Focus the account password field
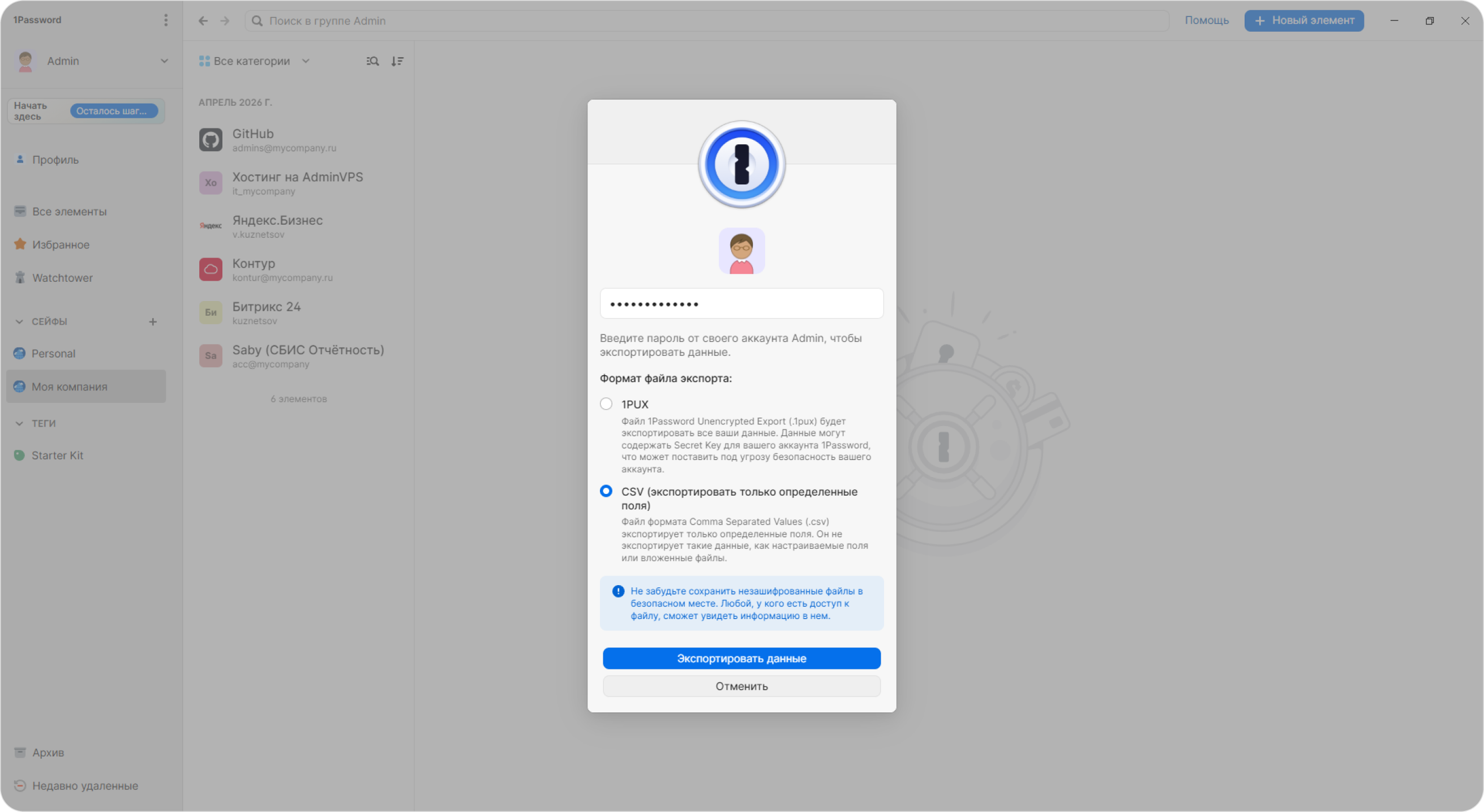Screen dimensions: 1484x812 point(741,303)
